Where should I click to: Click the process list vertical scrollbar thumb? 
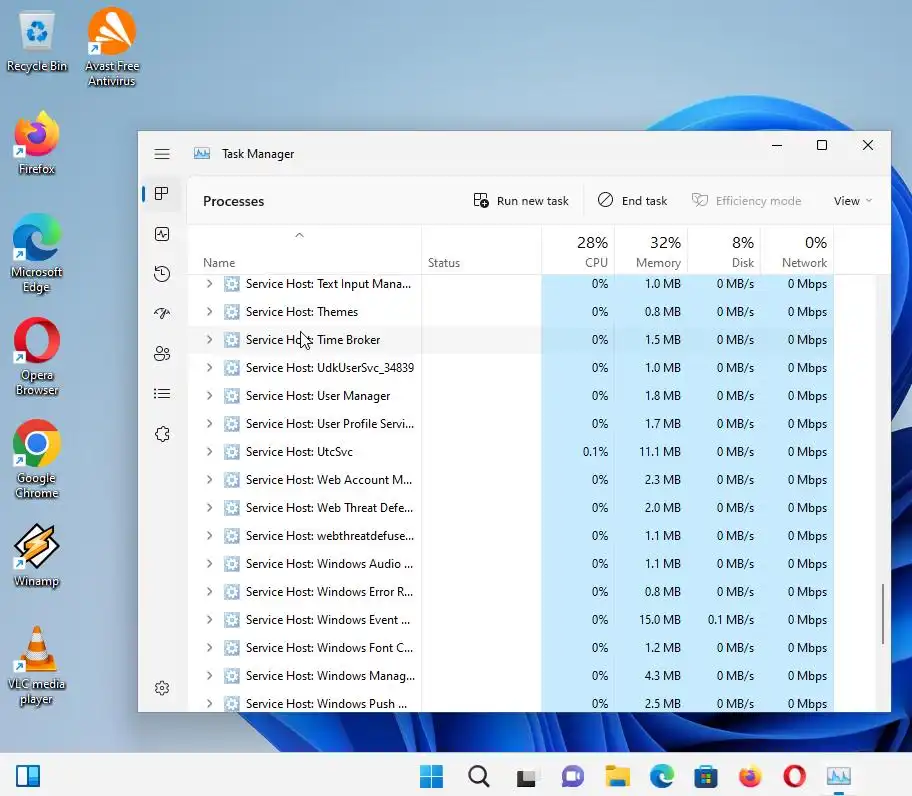[x=883, y=614]
